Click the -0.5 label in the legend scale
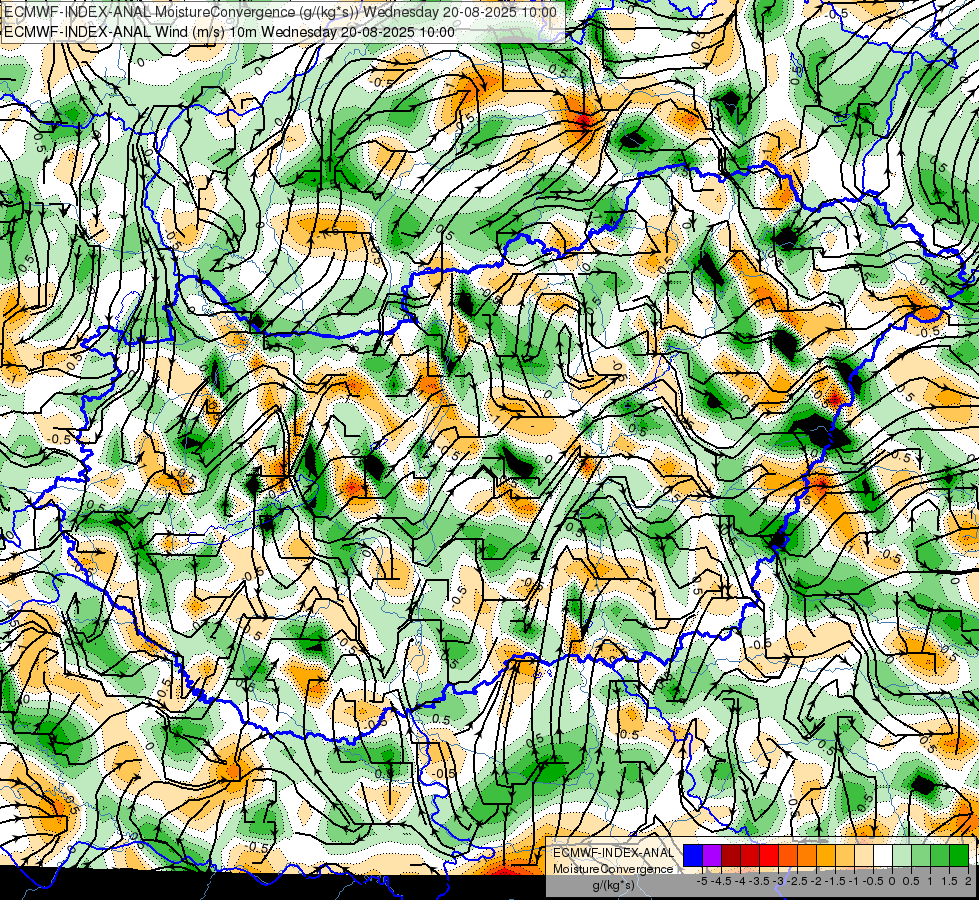This screenshot has height=900, width=979. (x=873, y=881)
